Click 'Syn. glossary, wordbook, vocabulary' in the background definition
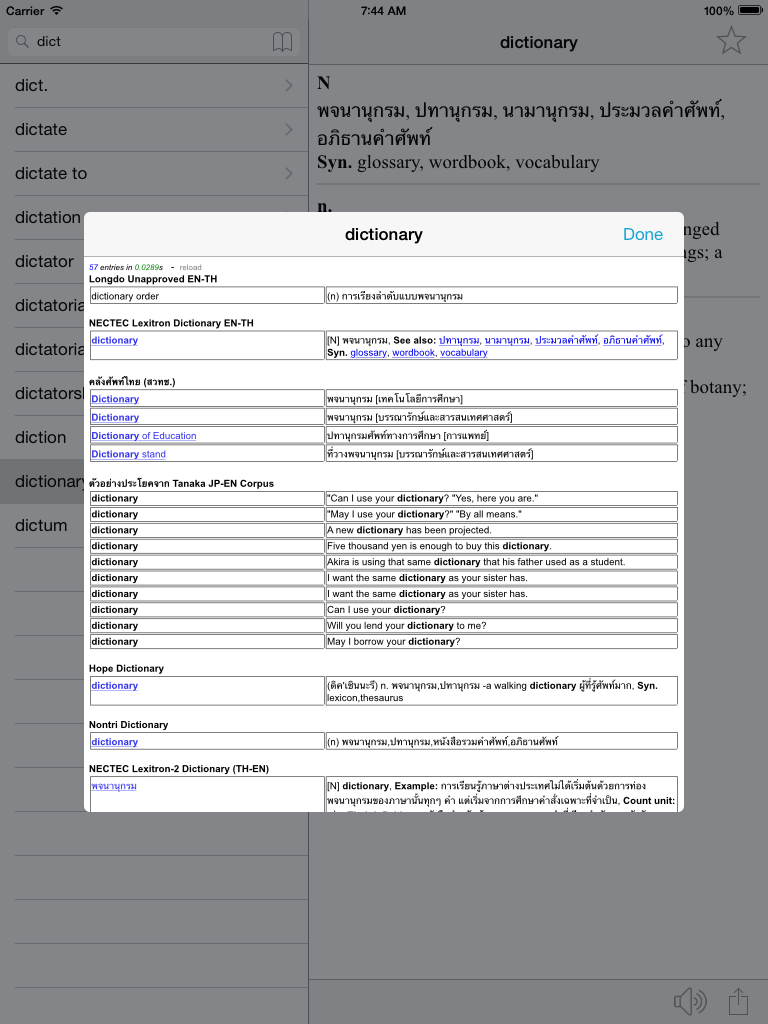This screenshot has width=768, height=1024. coord(458,163)
